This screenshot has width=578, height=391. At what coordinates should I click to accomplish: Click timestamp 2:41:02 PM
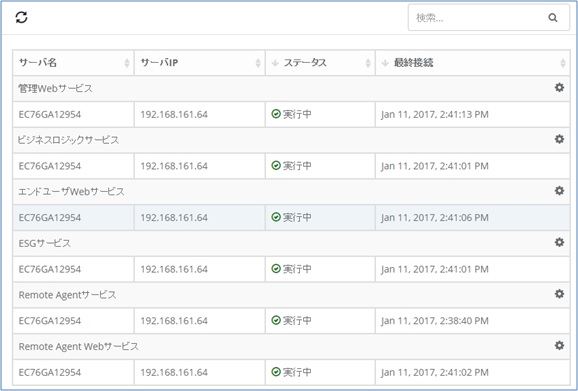click(435, 373)
